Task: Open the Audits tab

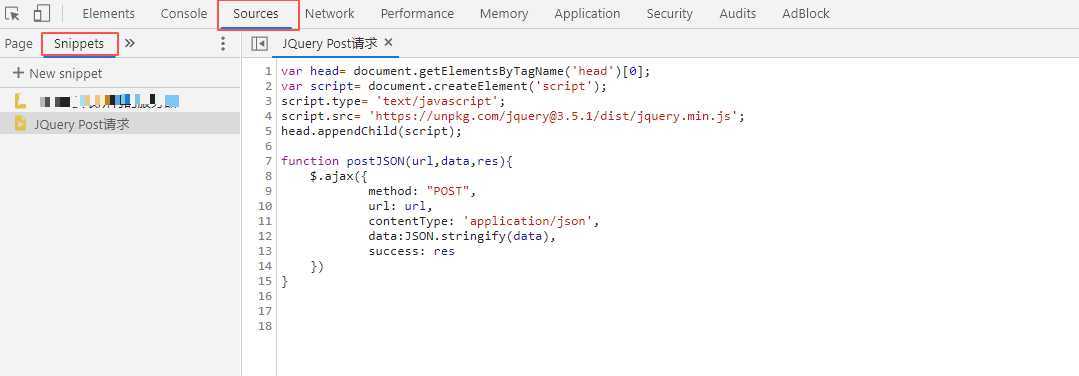Action: (x=738, y=14)
